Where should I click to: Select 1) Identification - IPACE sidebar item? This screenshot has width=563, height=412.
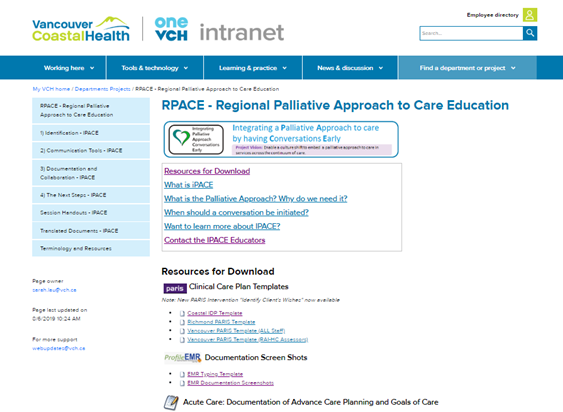point(91,133)
